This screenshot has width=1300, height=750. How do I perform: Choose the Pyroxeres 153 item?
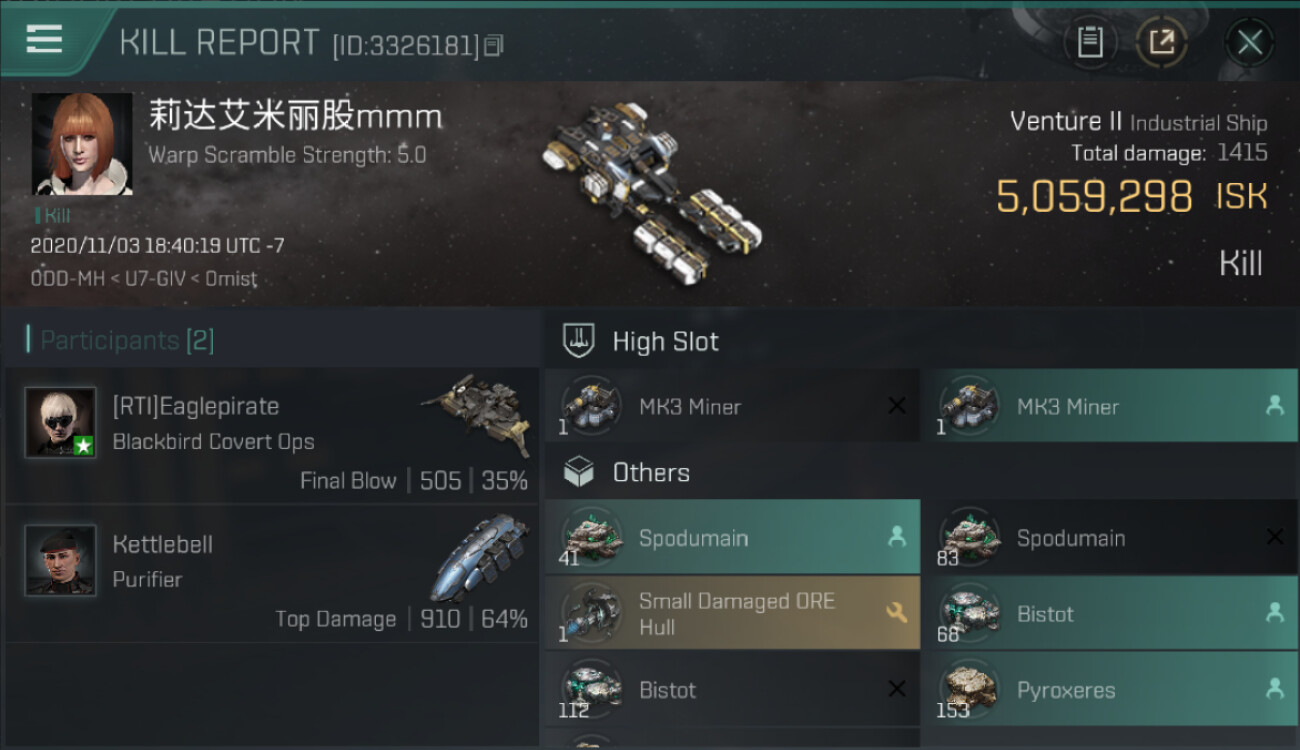pyautogui.click(x=1110, y=690)
